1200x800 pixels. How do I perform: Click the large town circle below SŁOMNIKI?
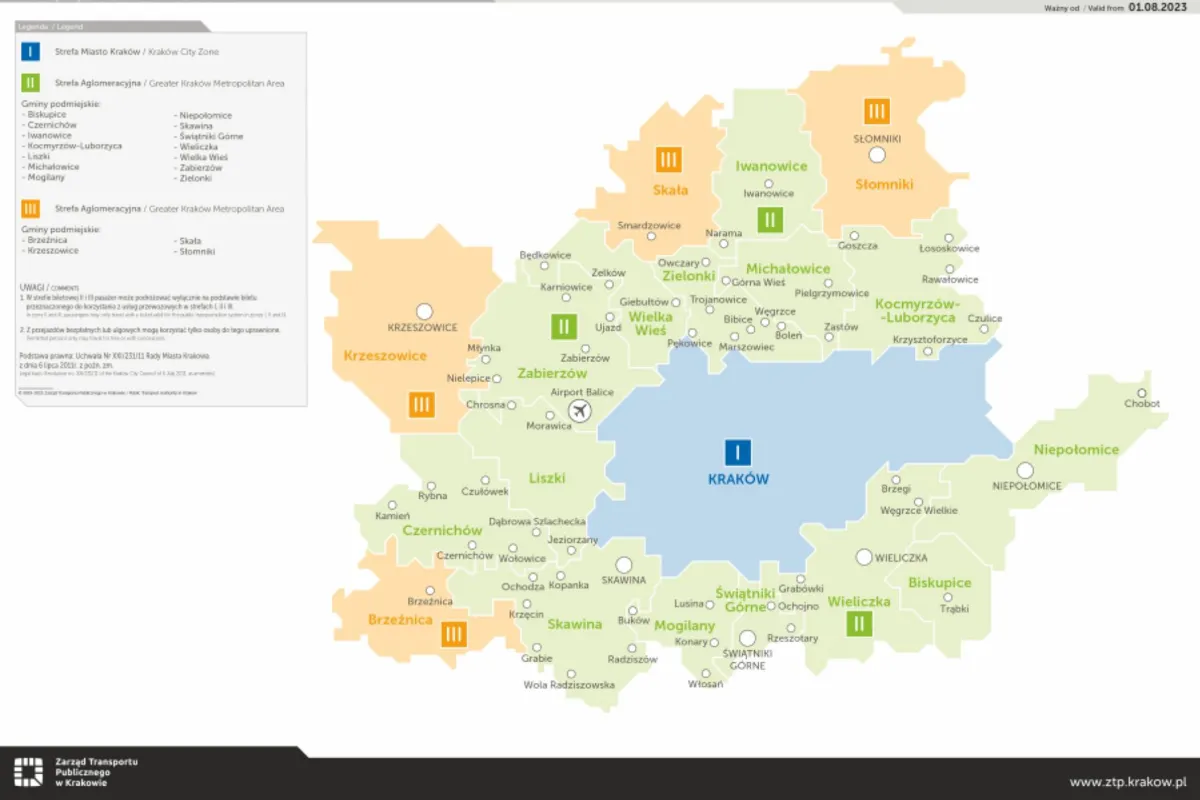(x=877, y=155)
